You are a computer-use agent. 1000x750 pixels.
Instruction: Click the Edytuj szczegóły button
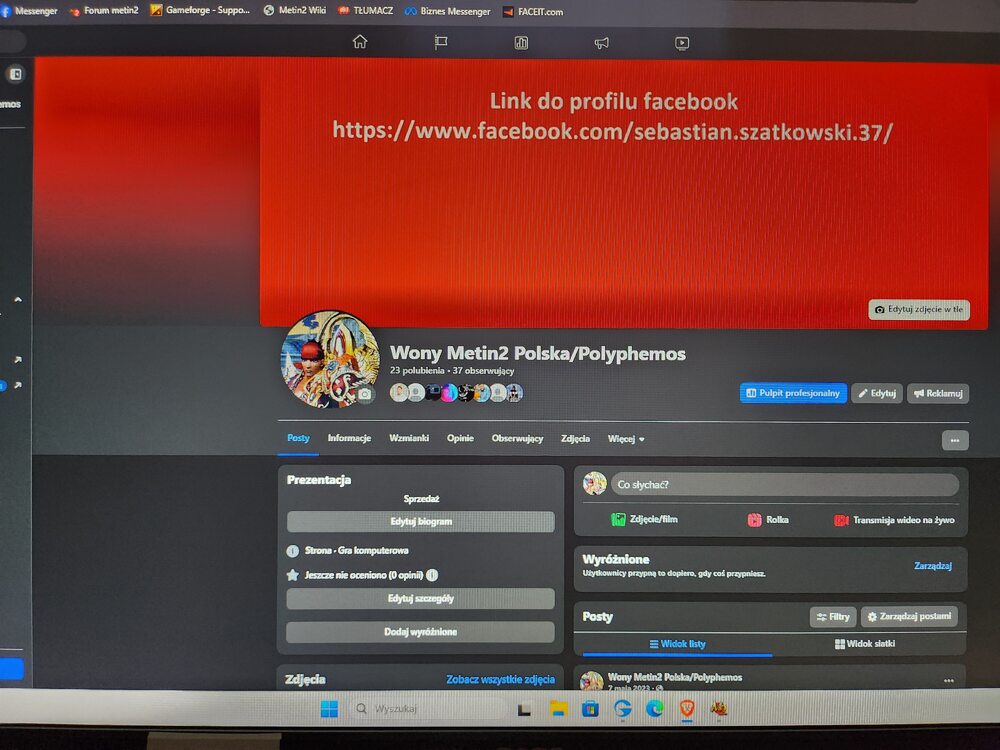click(421, 599)
